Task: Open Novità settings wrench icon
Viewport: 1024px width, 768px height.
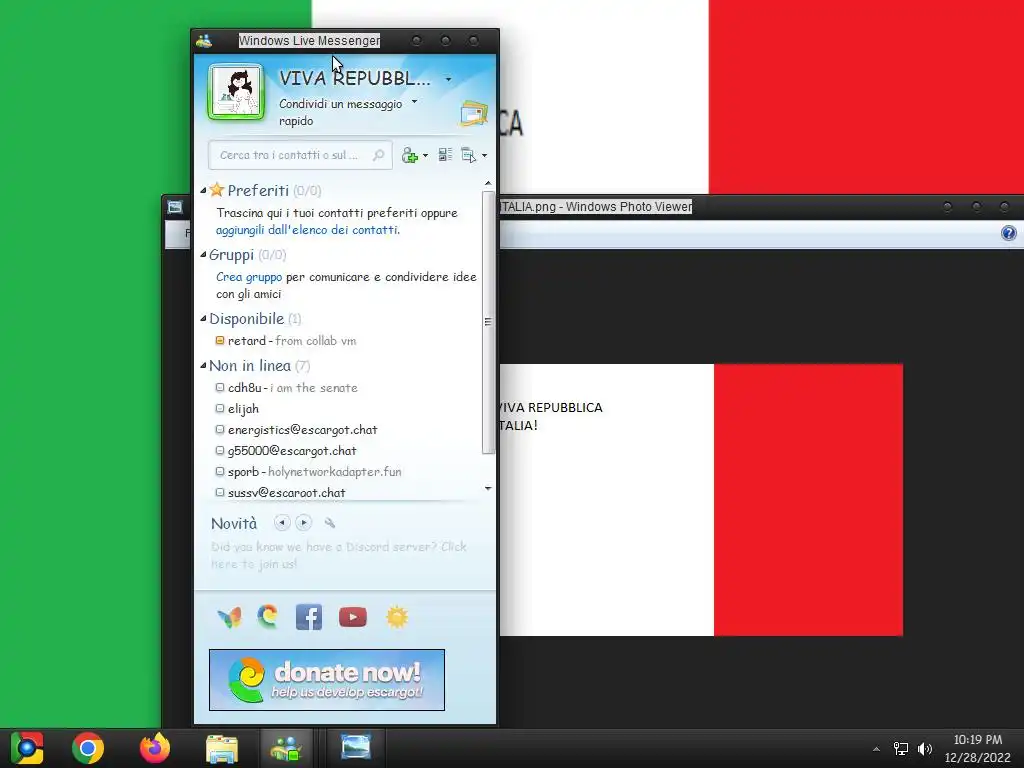Action: (x=330, y=523)
